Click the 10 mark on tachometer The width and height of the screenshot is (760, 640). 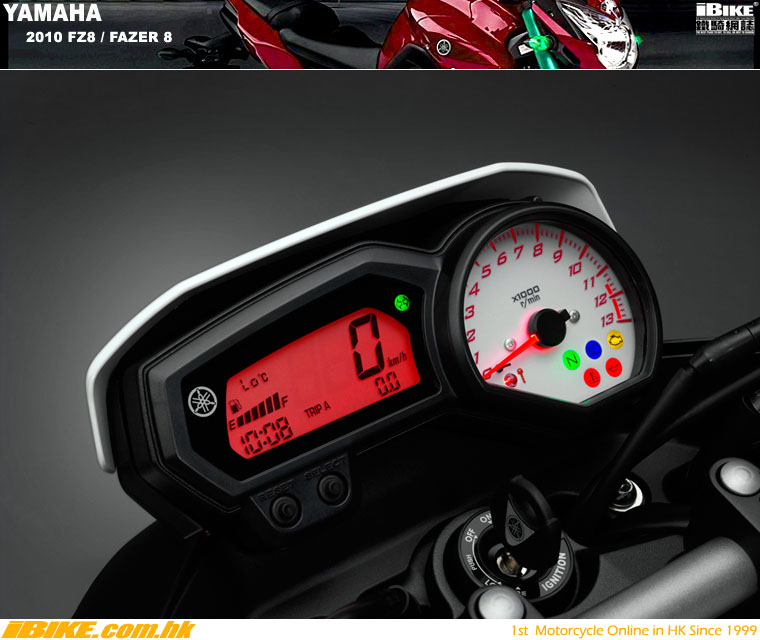[x=575, y=269]
